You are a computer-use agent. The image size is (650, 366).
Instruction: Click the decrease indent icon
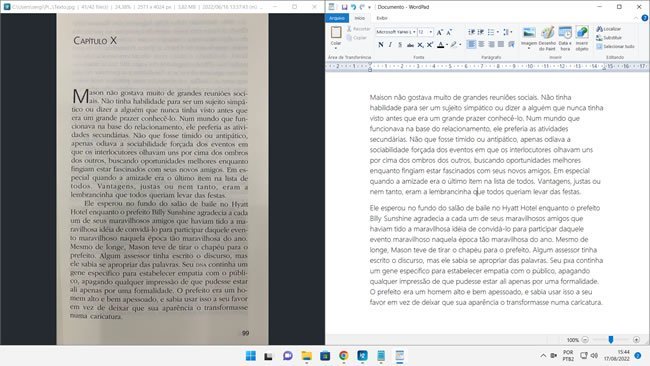click(471, 32)
